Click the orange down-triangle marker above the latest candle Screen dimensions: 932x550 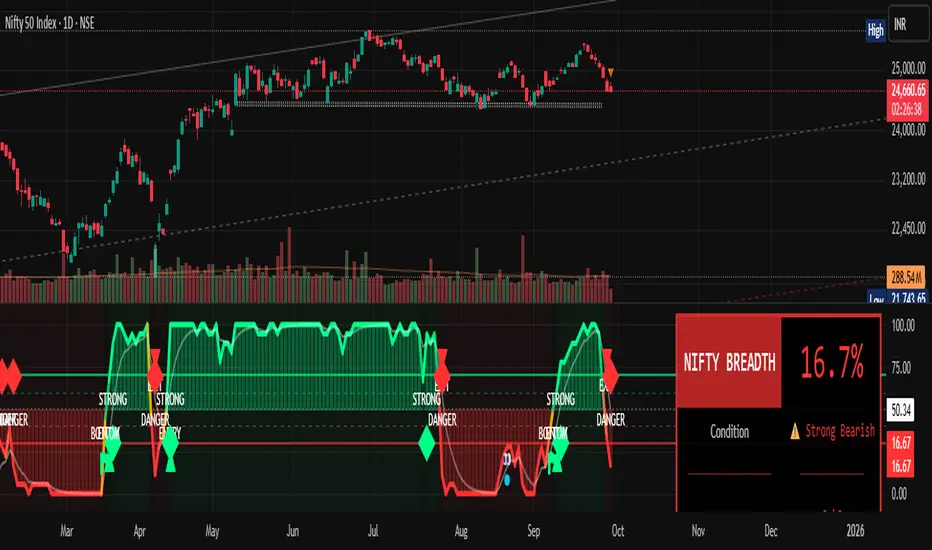(x=610, y=73)
